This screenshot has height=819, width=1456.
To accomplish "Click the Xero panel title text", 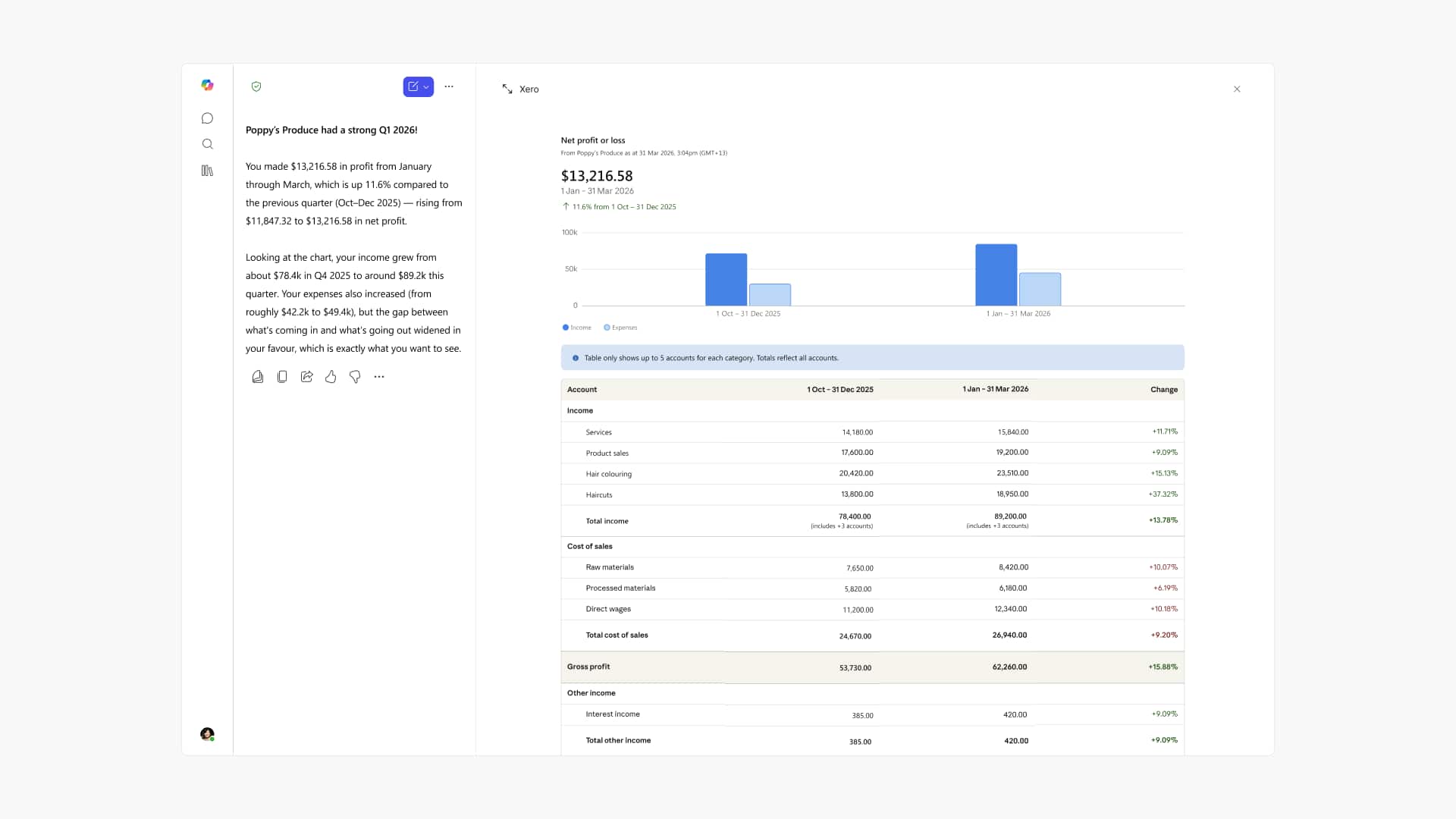I will point(529,89).
